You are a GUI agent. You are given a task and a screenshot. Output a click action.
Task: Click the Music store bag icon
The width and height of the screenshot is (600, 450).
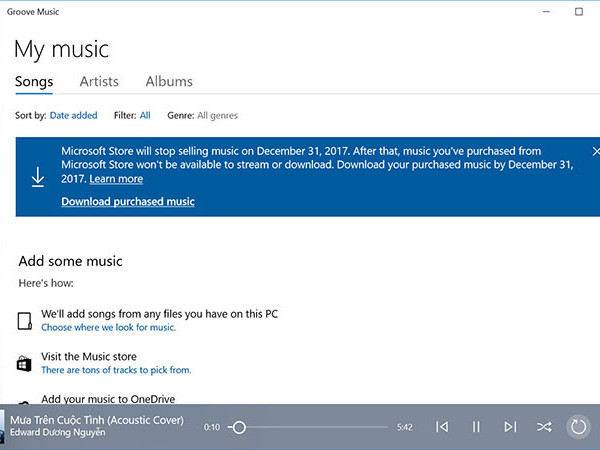(x=24, y=364)
